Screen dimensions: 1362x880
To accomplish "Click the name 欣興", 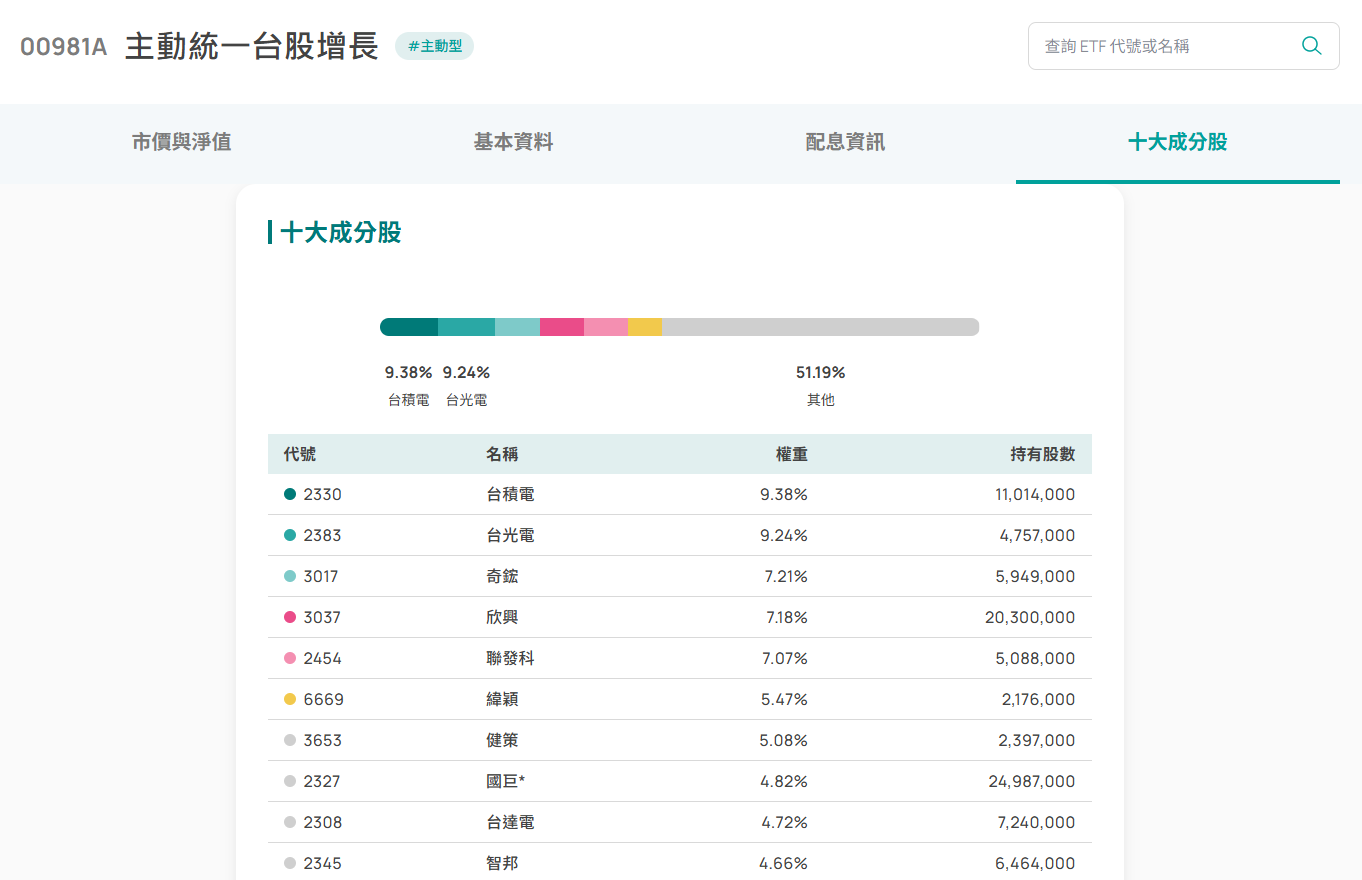I will click(502, 617).
